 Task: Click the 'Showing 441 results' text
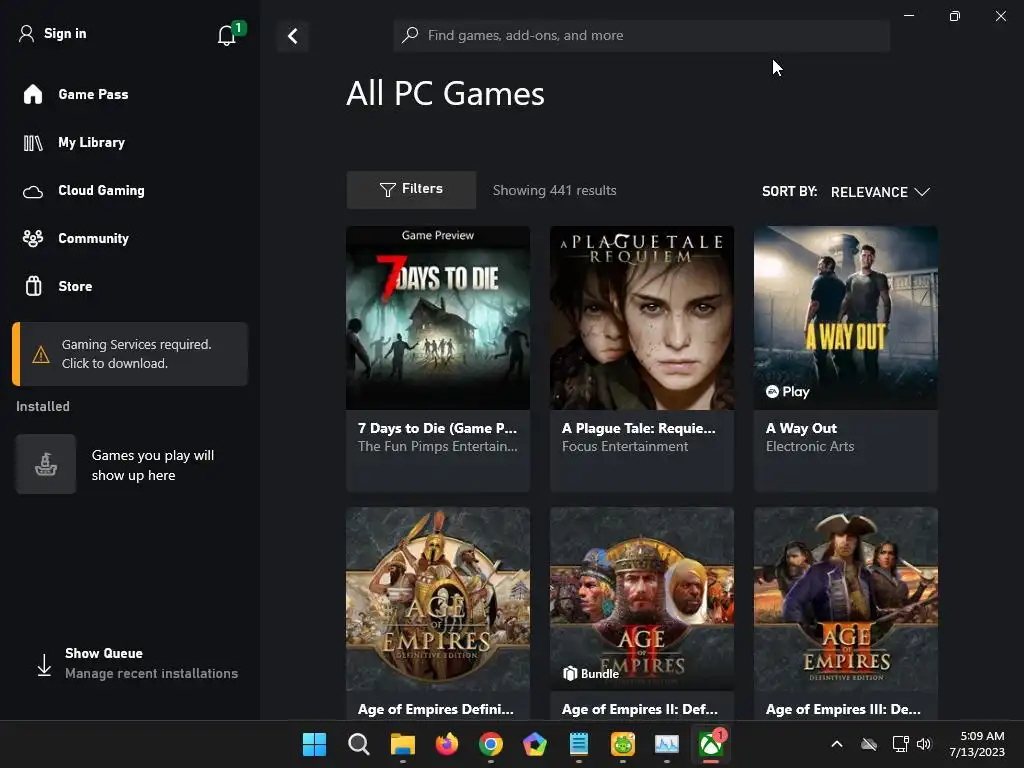point(554,190)
